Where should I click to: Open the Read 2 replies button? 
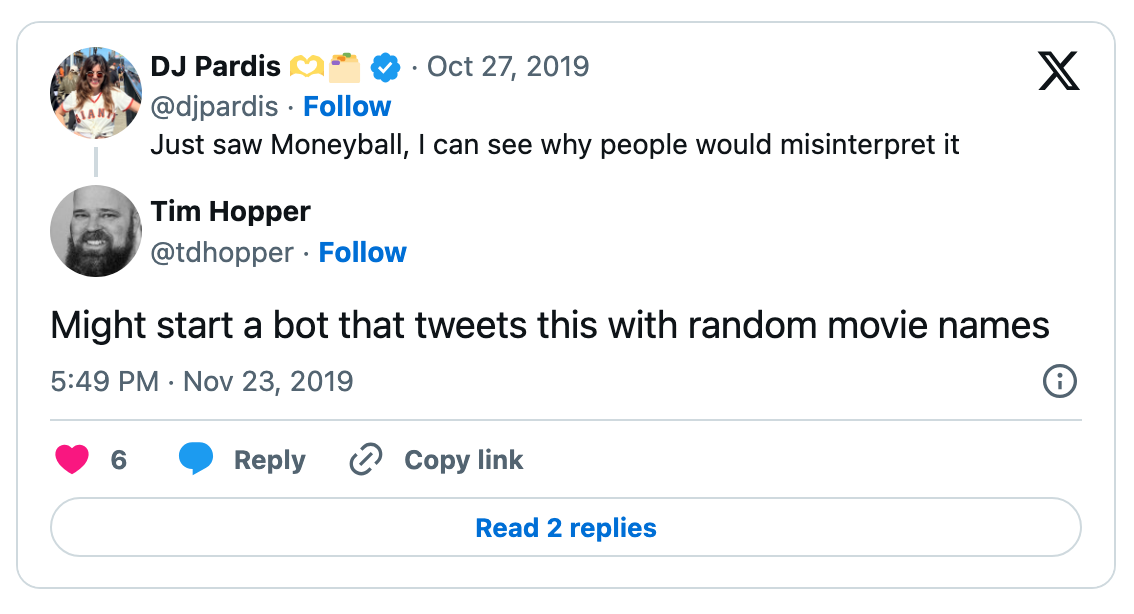(x=566, y=527)
